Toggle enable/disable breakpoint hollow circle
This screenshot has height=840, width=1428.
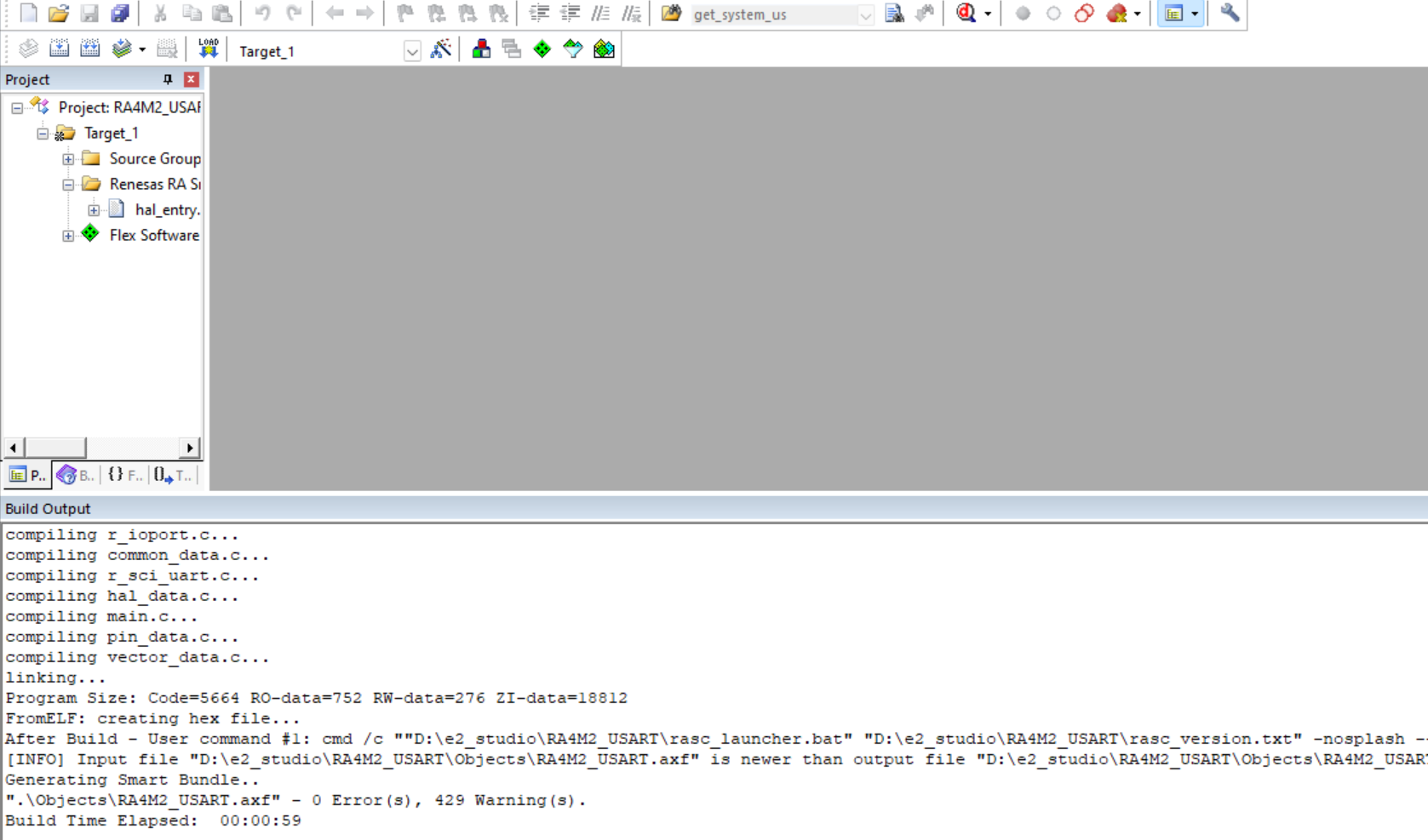1053,14
